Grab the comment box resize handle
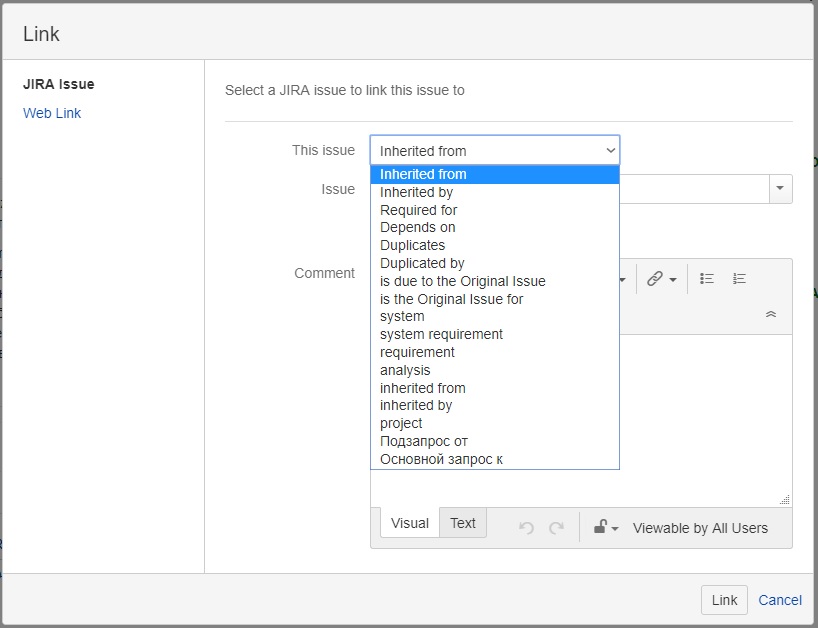The height and width of the screenshot is (628, 818). click(785, 500)
